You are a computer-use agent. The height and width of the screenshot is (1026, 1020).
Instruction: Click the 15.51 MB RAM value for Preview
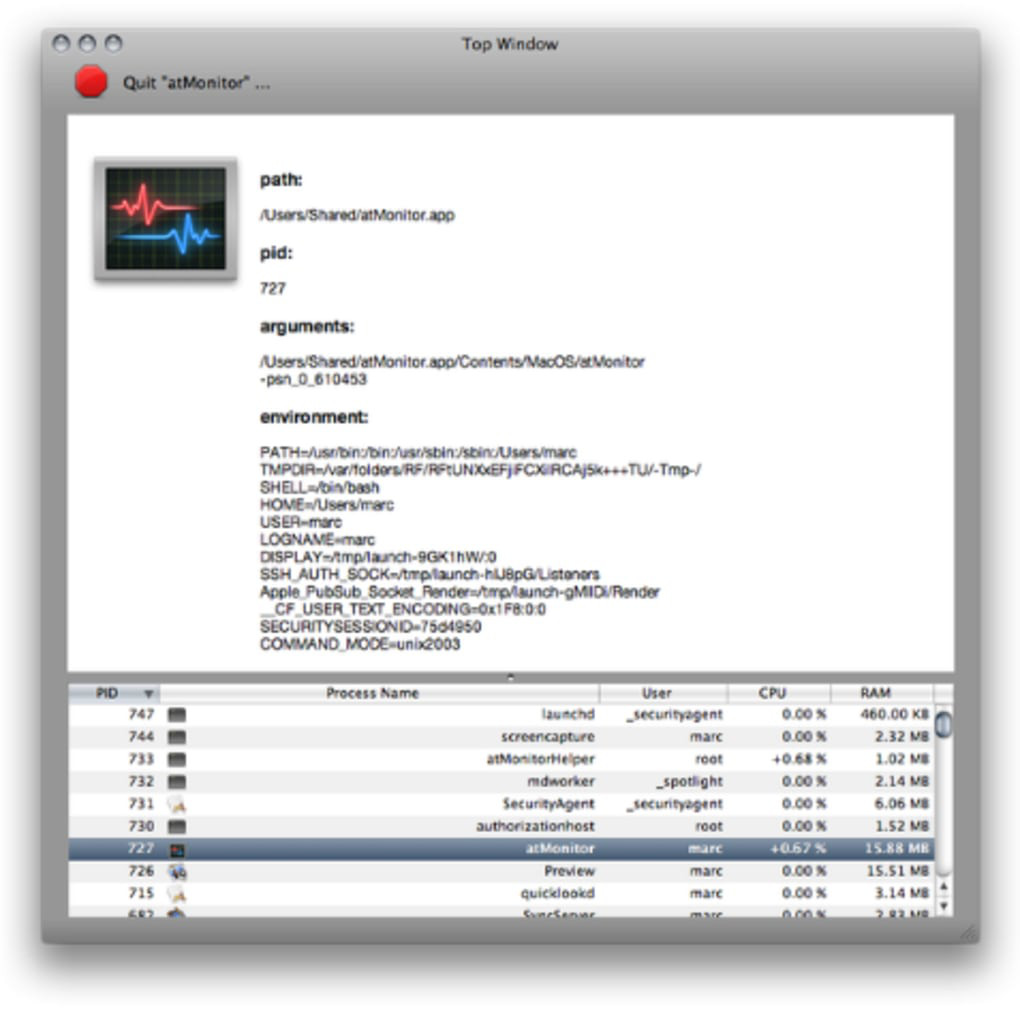click(898, 871)
